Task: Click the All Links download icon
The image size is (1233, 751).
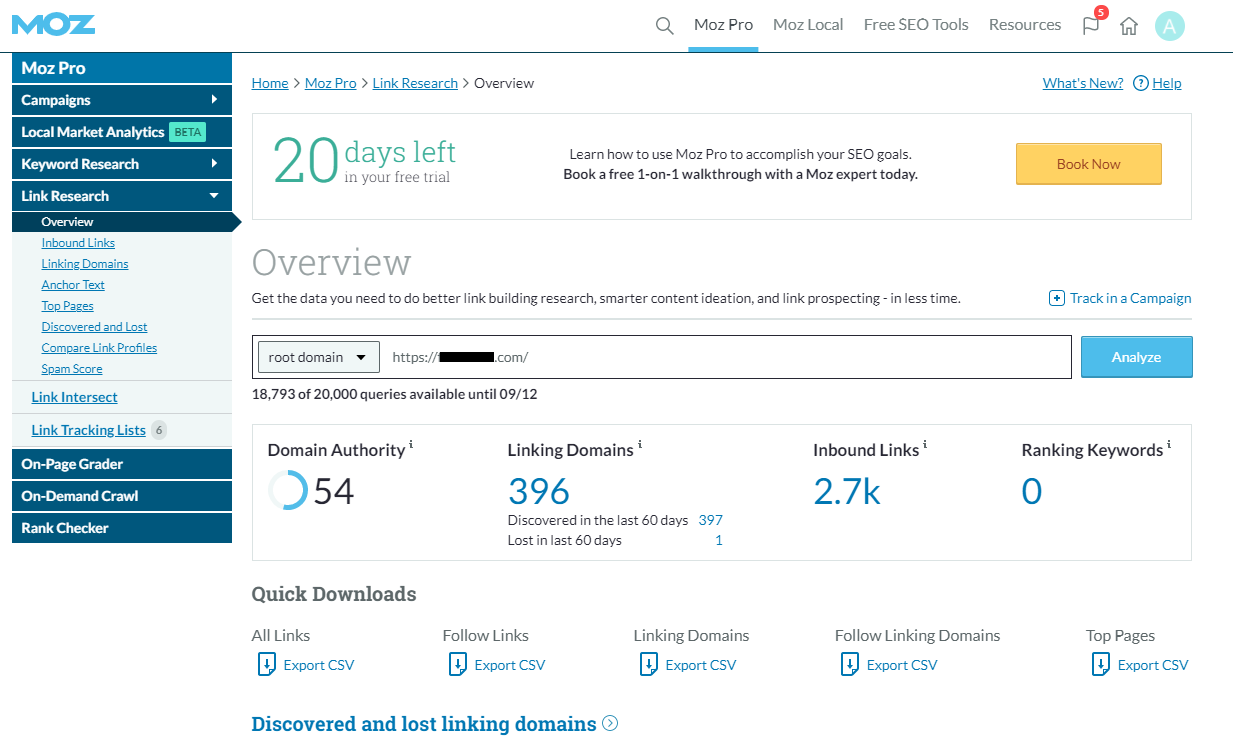Action: coord(267,664)
